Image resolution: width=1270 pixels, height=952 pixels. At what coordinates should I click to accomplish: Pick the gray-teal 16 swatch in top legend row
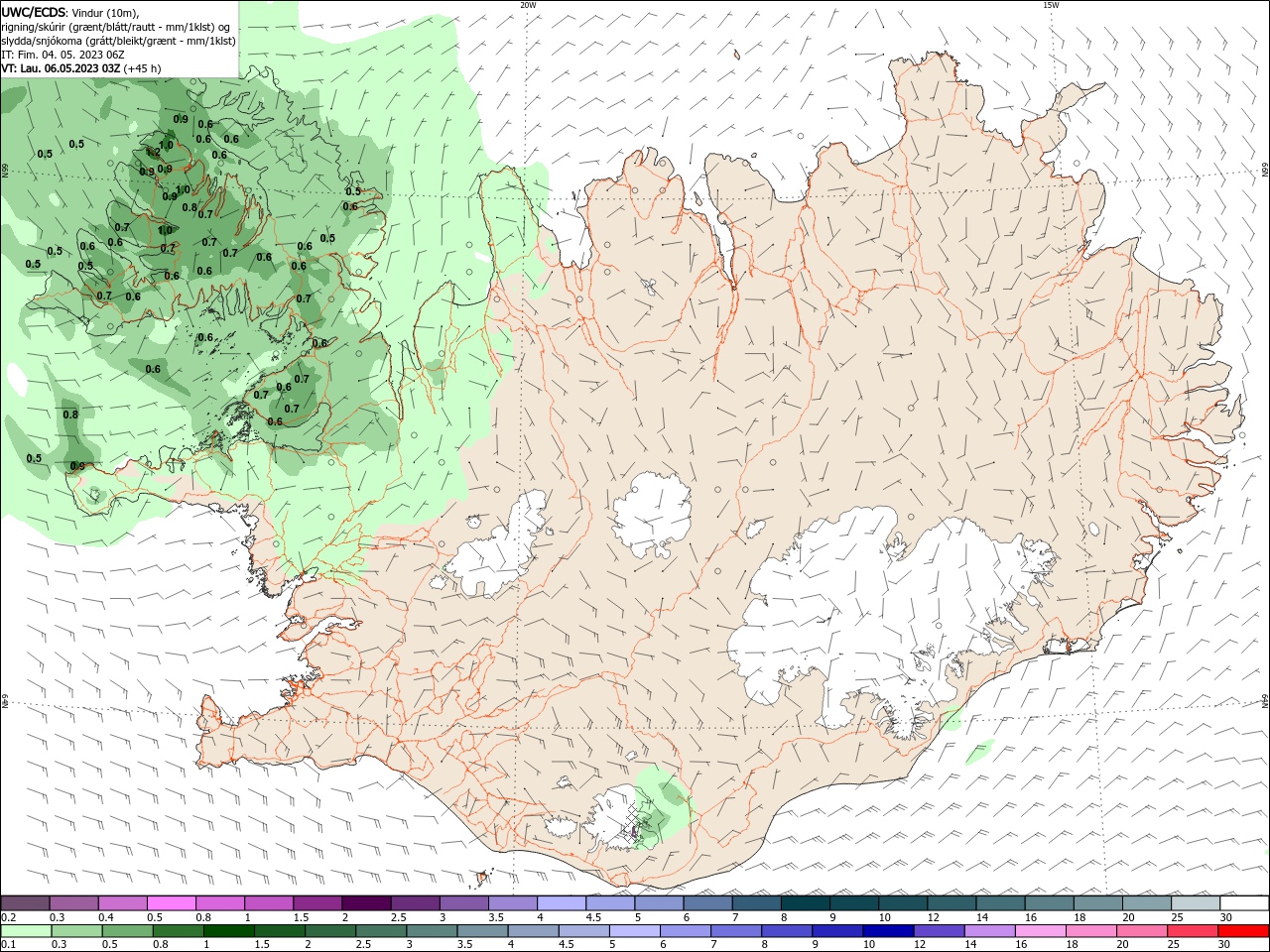click(1049, 903)
